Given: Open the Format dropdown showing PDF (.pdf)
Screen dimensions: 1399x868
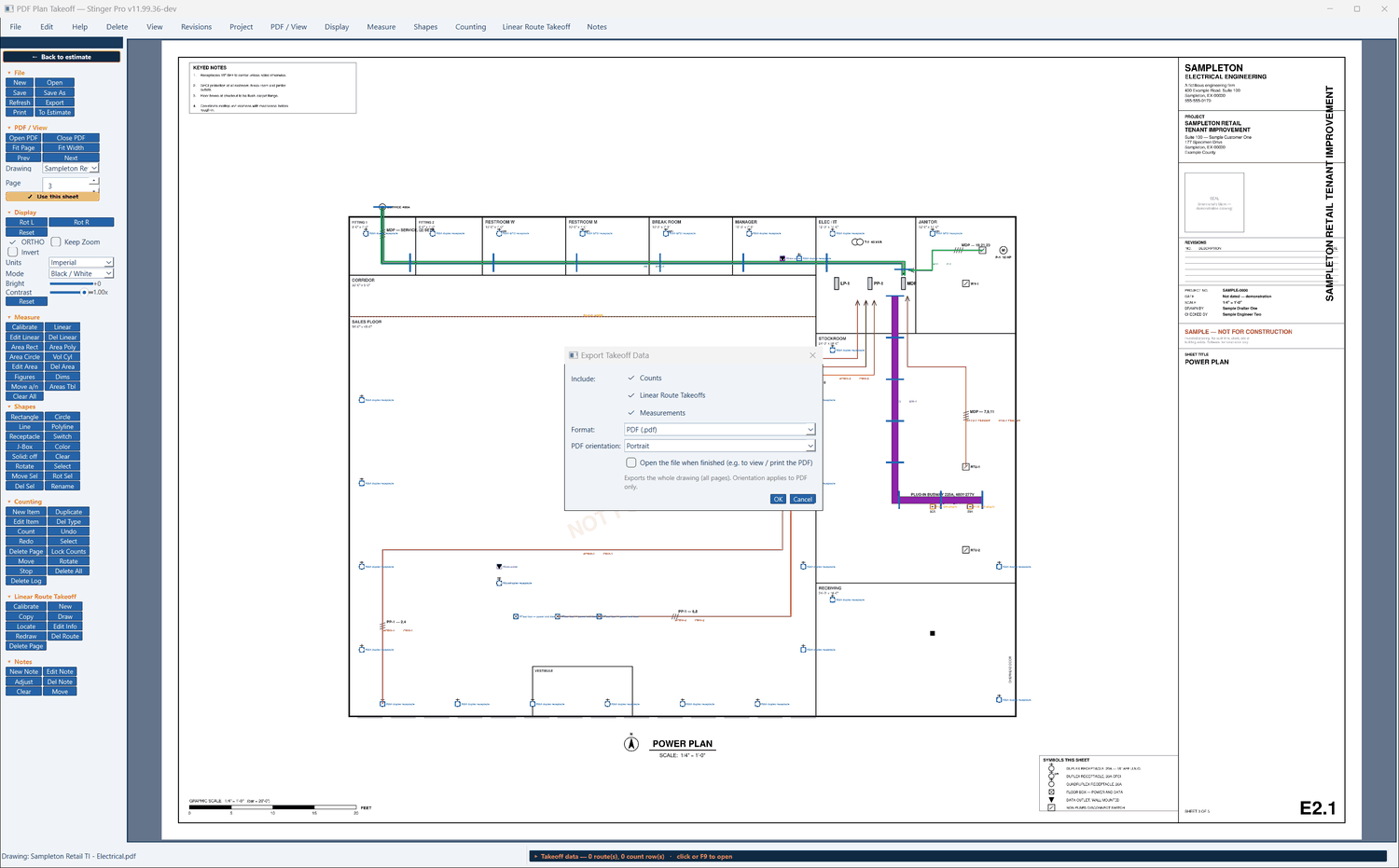Looking at the screenshot, I should coord(720,430).
